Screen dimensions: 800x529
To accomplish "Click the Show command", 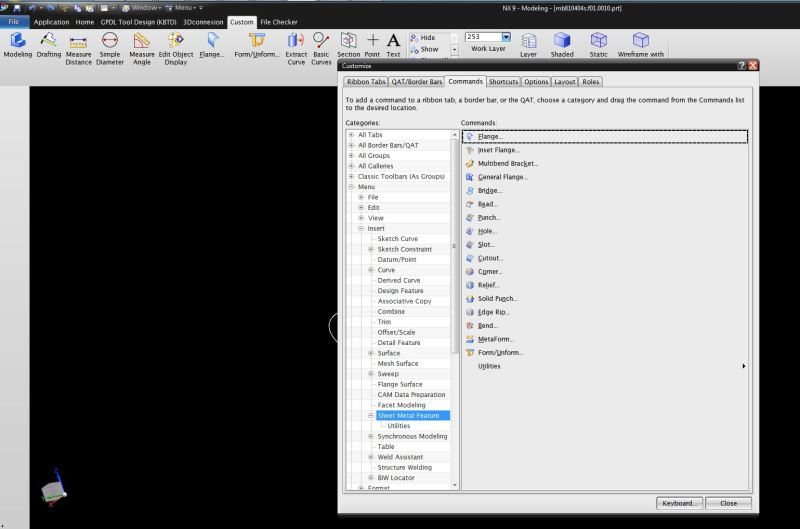I will (424, 49).
